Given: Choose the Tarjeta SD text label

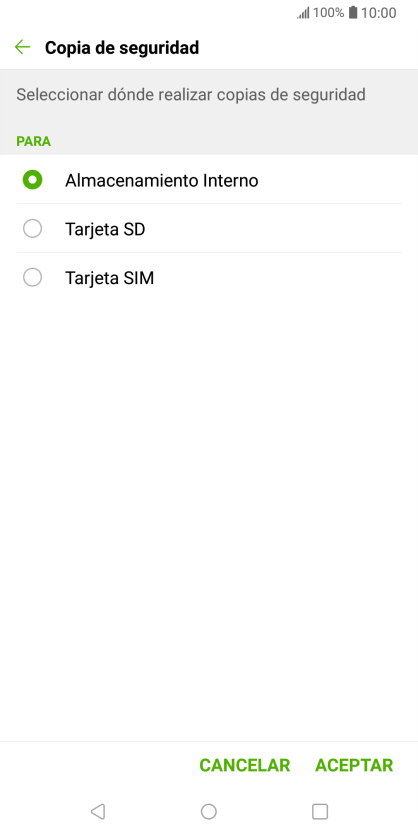Looking at the screenshot, I should pos(105,229).
